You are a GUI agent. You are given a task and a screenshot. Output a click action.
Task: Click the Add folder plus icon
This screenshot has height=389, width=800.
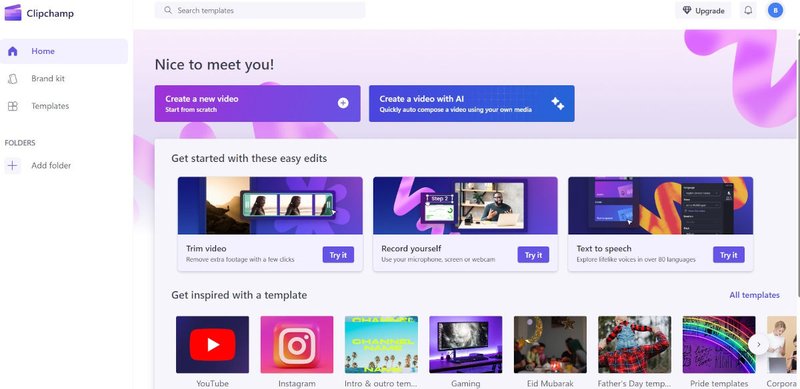click(x=13, y=165)
